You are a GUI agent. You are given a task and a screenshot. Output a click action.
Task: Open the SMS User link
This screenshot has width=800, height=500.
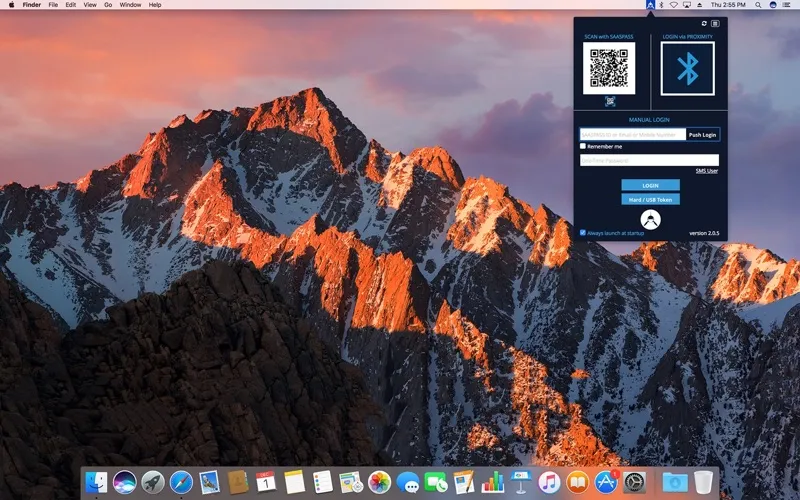pyautogui.click(x=707, y=171)
